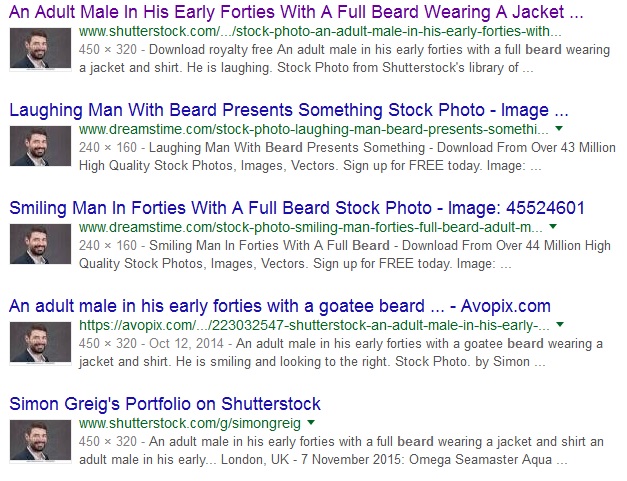Open 'Simon Greig's Portfolio on Shutterstock' link
Image resolution: width=627 pixels, height=481 pixels.
click(165, 404)
